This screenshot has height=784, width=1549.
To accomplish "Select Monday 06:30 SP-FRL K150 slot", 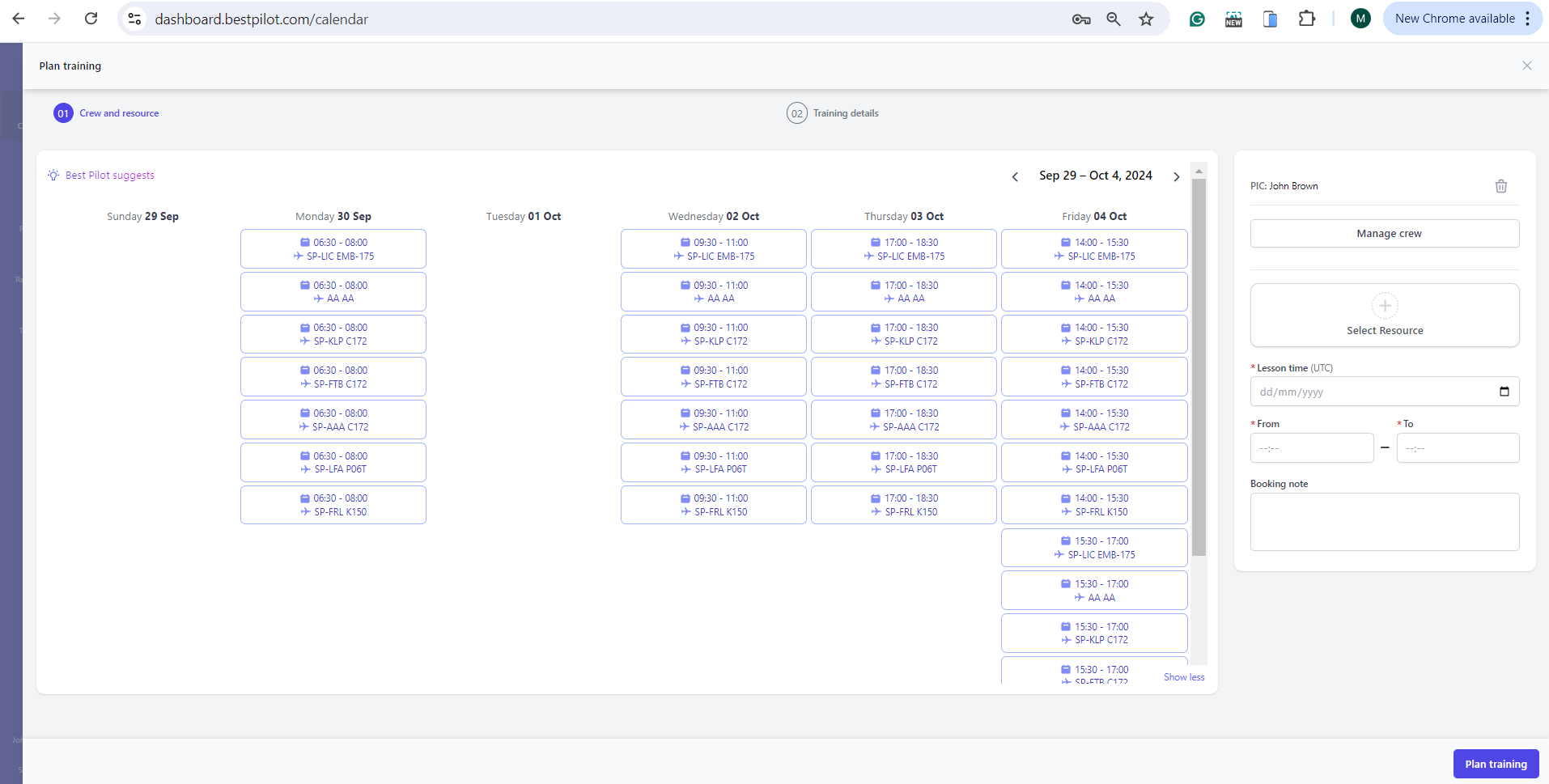I will (333, 505).
